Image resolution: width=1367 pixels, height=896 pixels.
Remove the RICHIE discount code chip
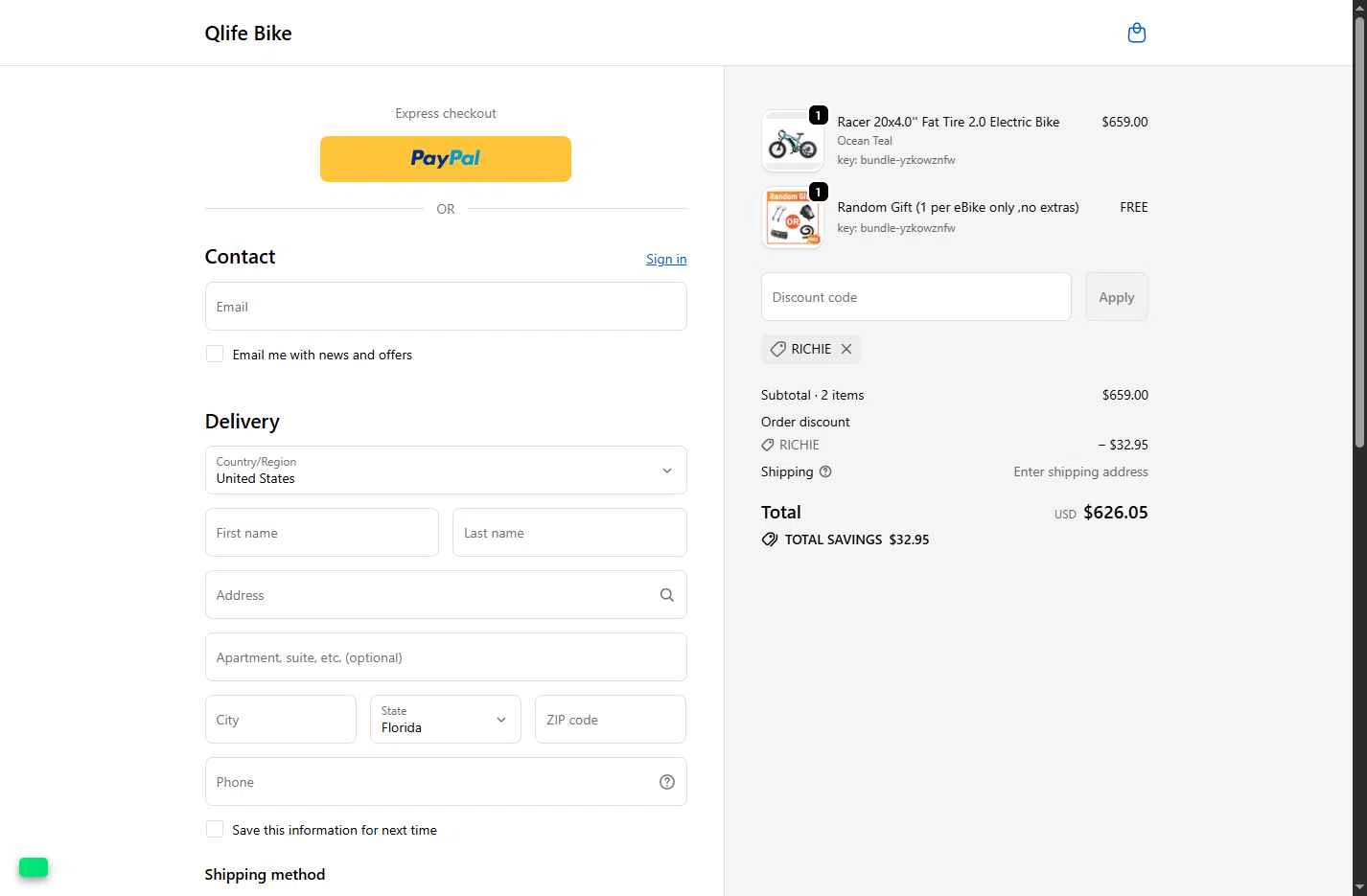pyautogui.click(x=846, y=349)
